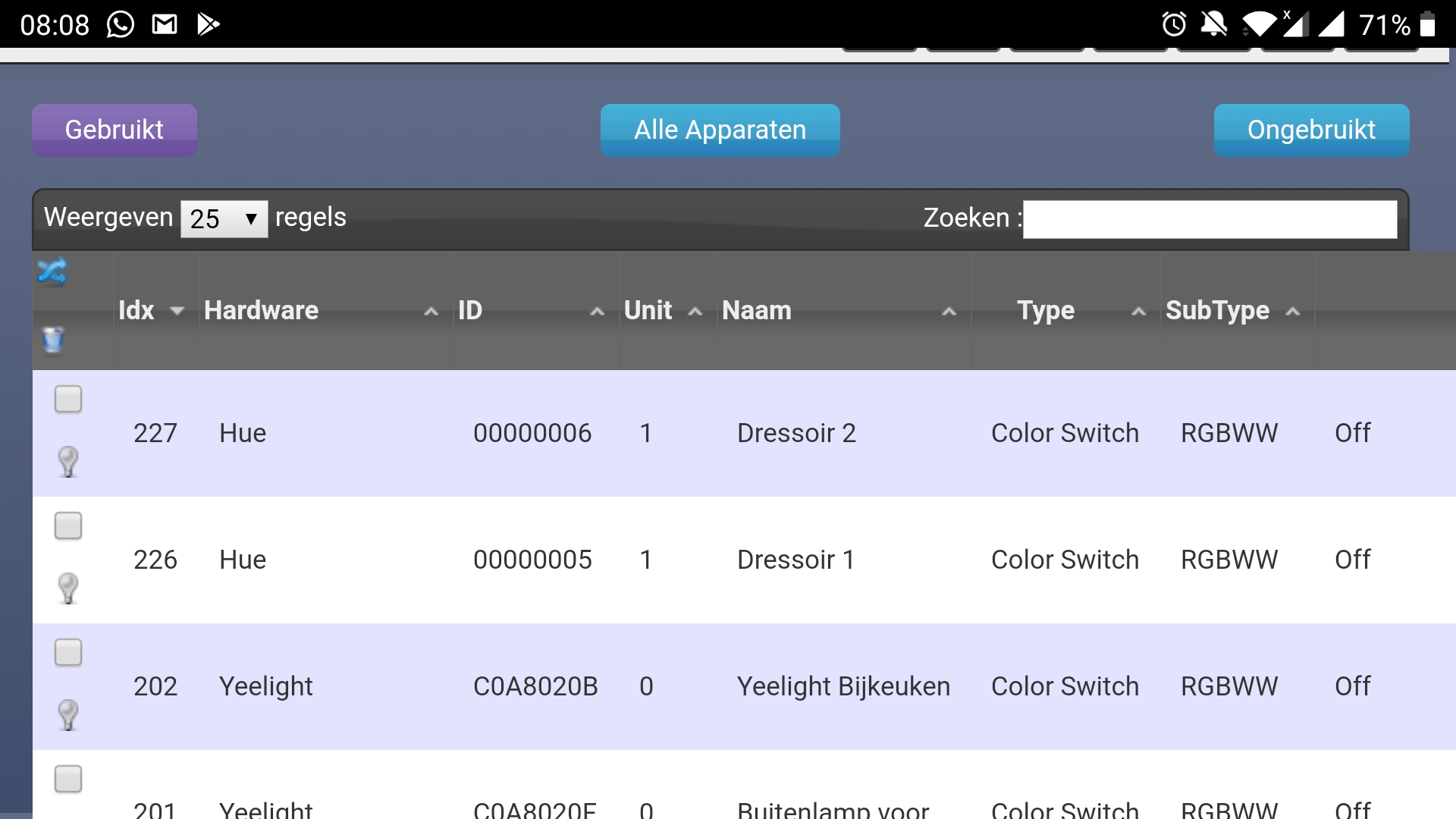Check the checkbox for device 201

tap(68, 779)
